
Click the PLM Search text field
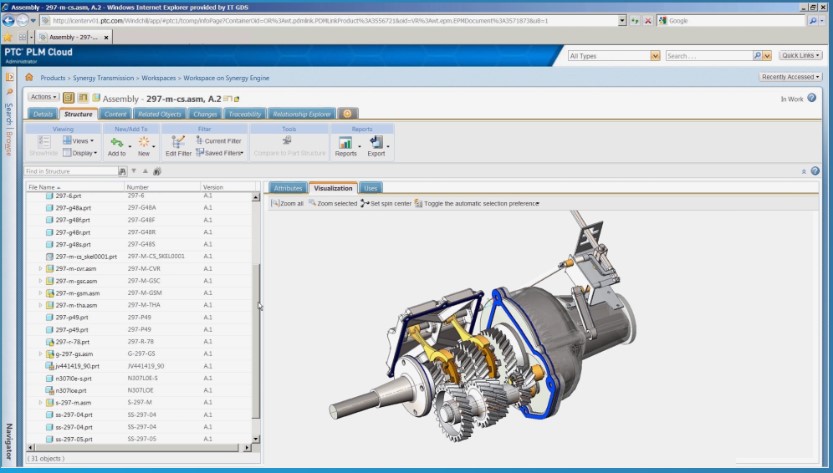[709, 56]
